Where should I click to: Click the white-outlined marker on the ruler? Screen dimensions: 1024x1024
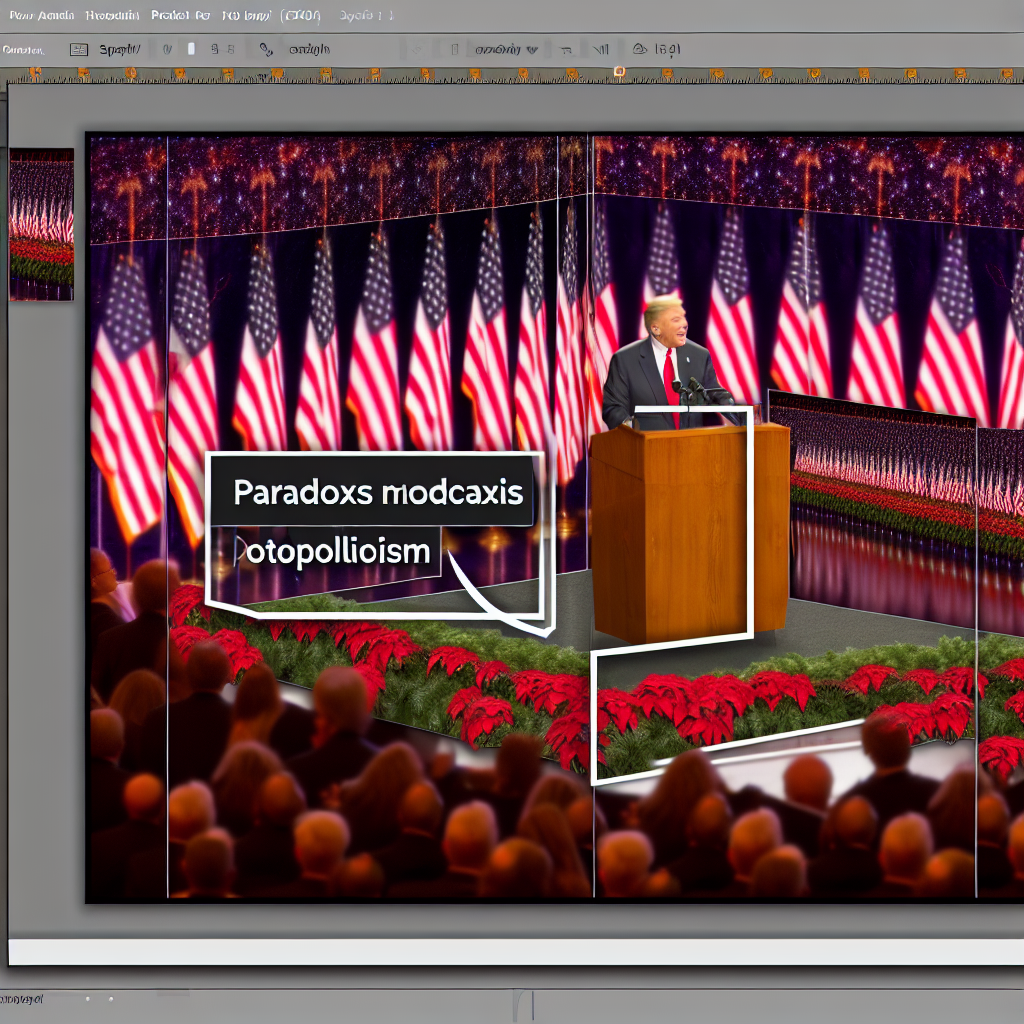click(x=619, y=72)
